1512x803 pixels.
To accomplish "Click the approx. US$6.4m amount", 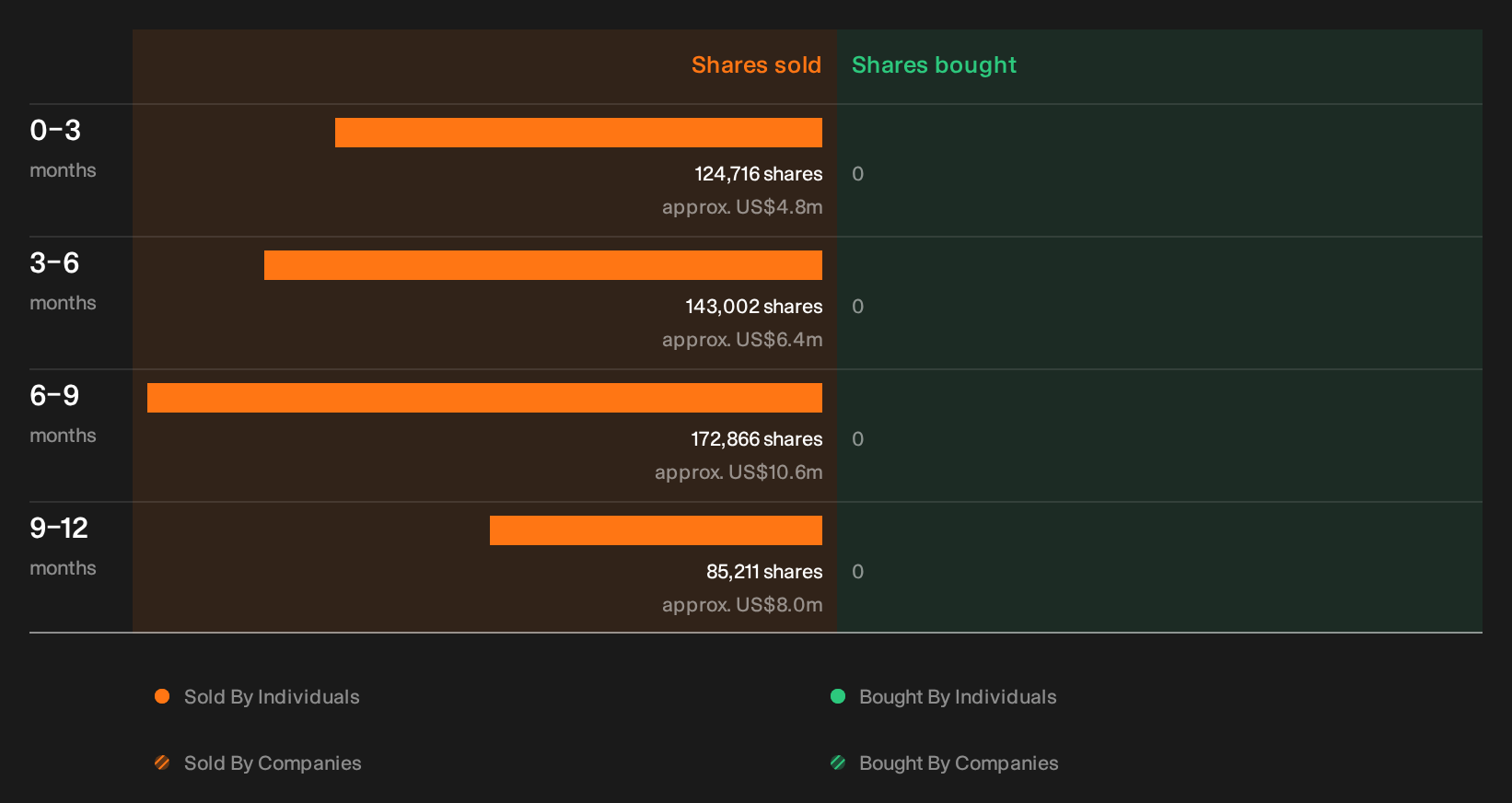I will point(742,340).
